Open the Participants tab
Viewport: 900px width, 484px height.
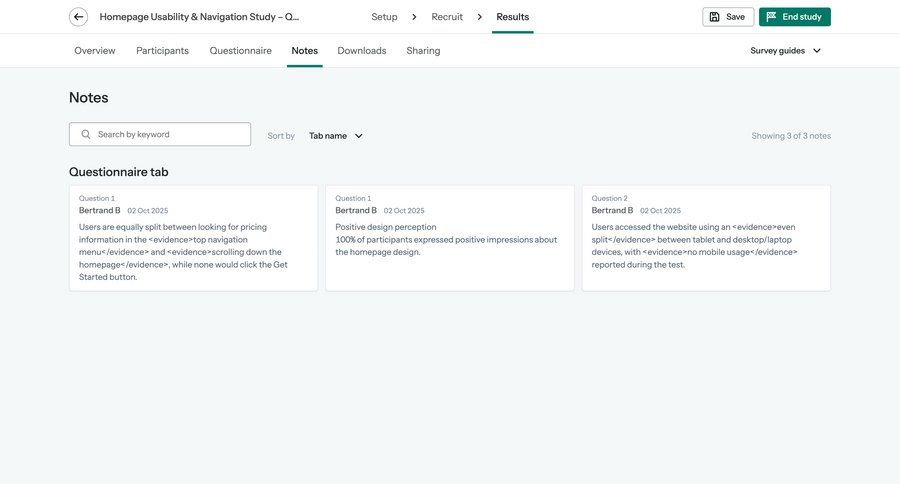(162, 51)
